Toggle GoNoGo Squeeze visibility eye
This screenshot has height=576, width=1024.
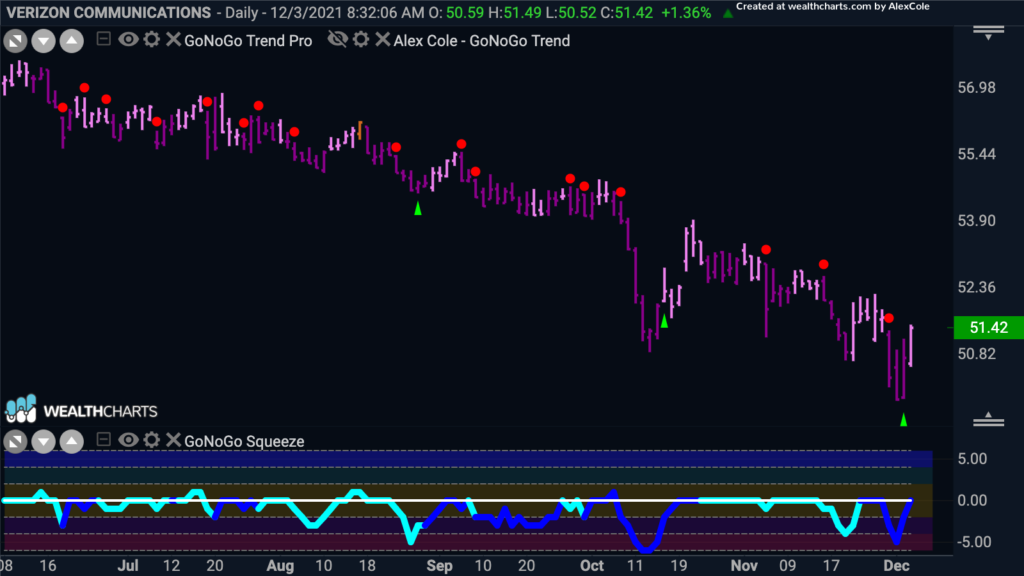128,440
